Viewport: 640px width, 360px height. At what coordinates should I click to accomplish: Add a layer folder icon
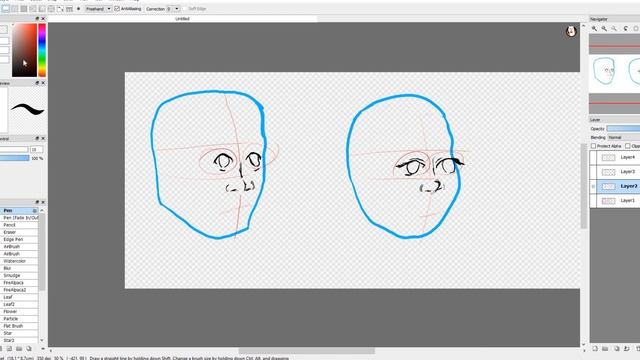click(605, 349)
